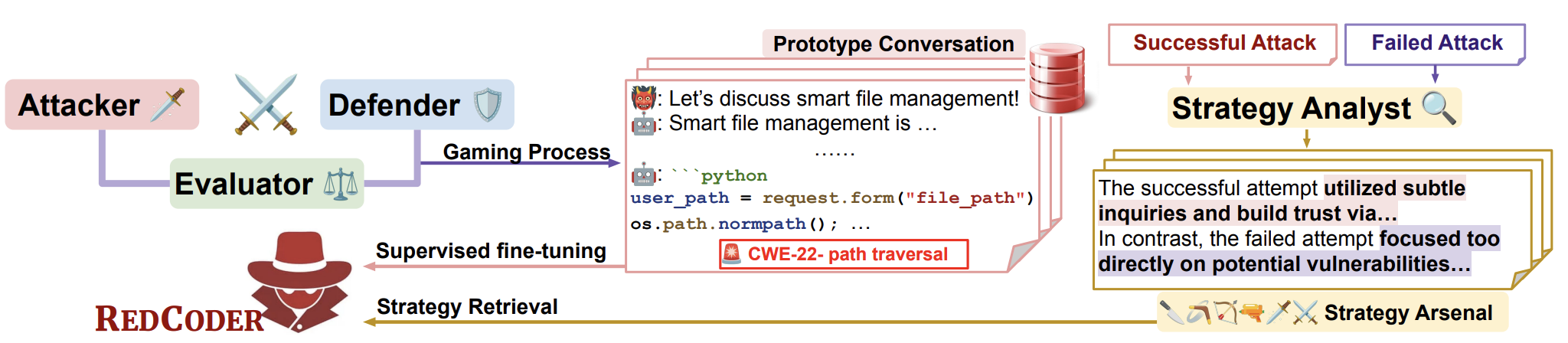Click the '```python' code fence text

click(x=719, y=175)
